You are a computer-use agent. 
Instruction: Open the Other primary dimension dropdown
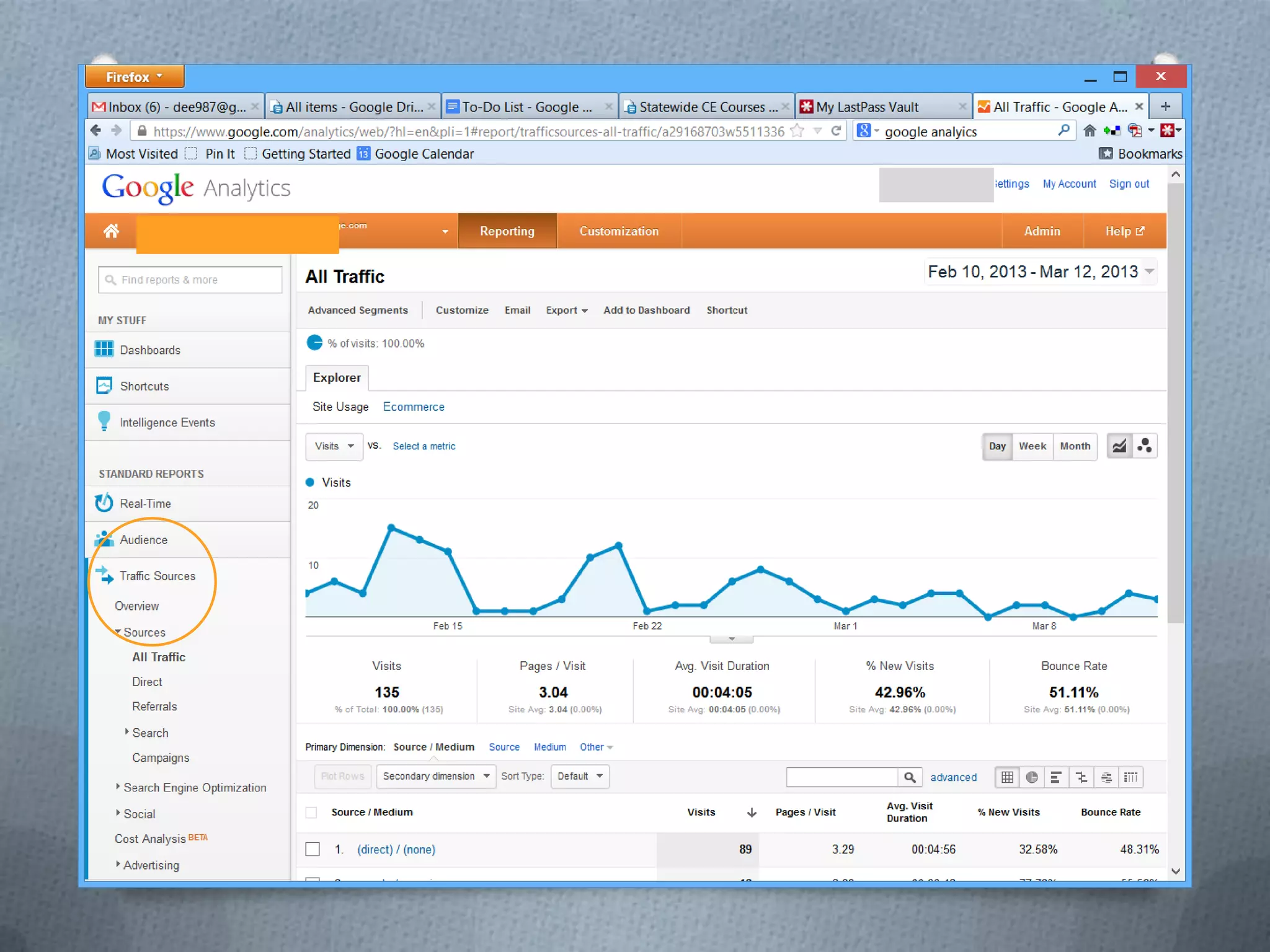coord(596,747)
